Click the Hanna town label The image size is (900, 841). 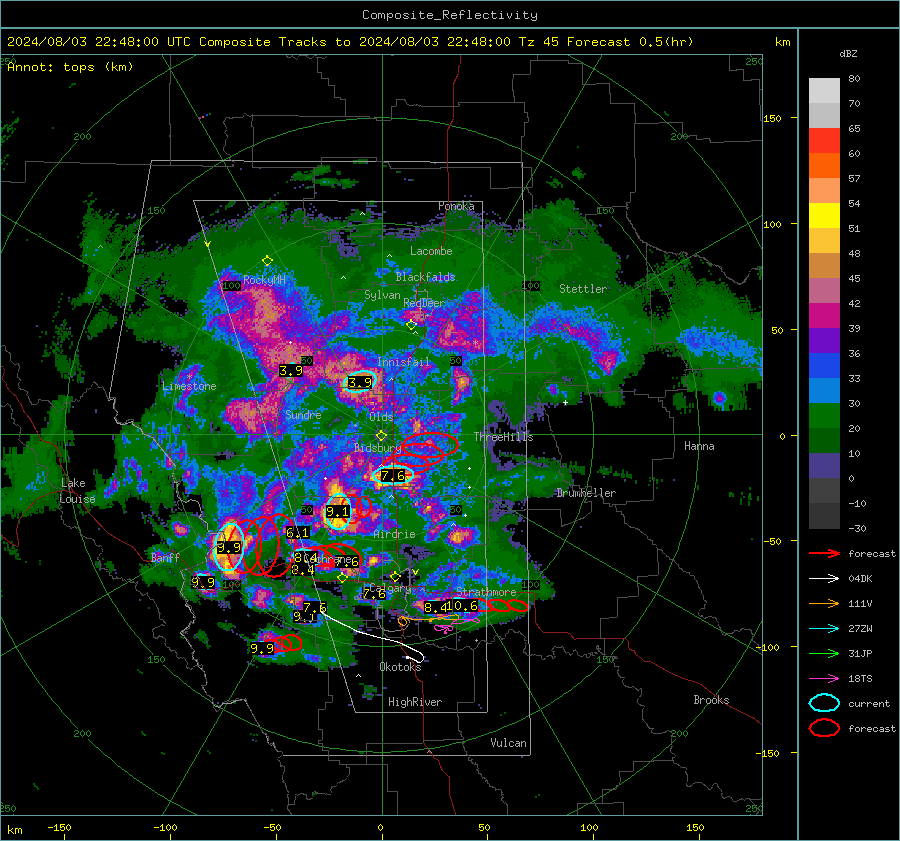pos(699,446)
